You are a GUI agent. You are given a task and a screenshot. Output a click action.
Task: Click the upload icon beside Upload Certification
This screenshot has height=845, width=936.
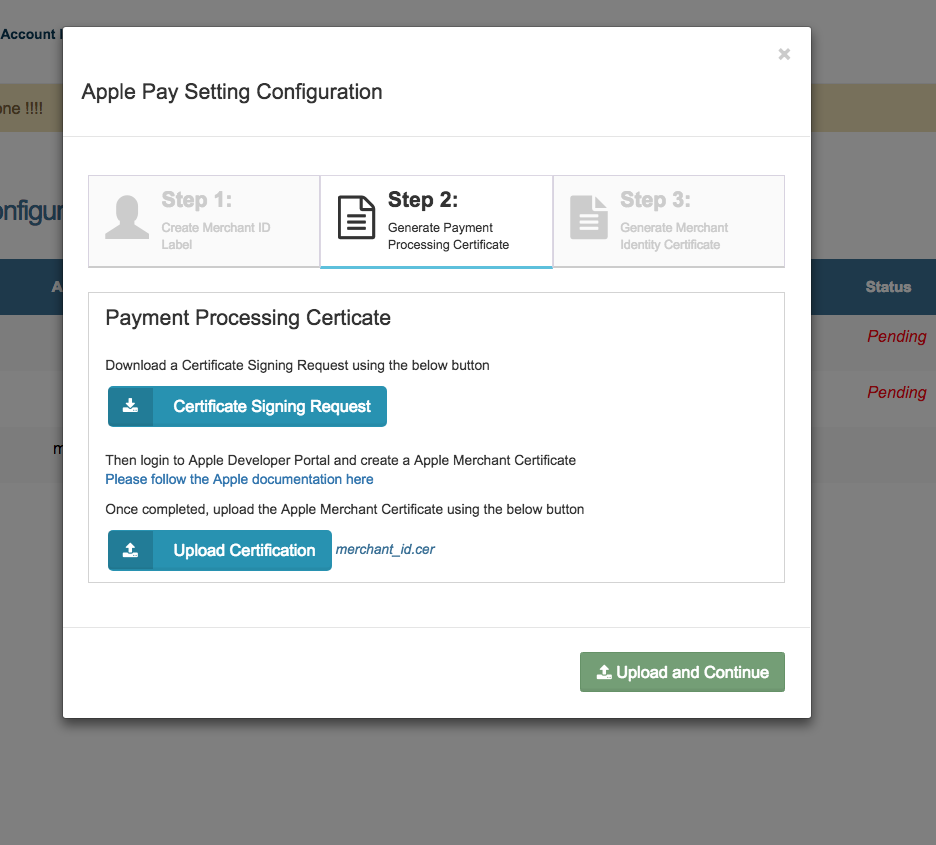click(131, 550)
